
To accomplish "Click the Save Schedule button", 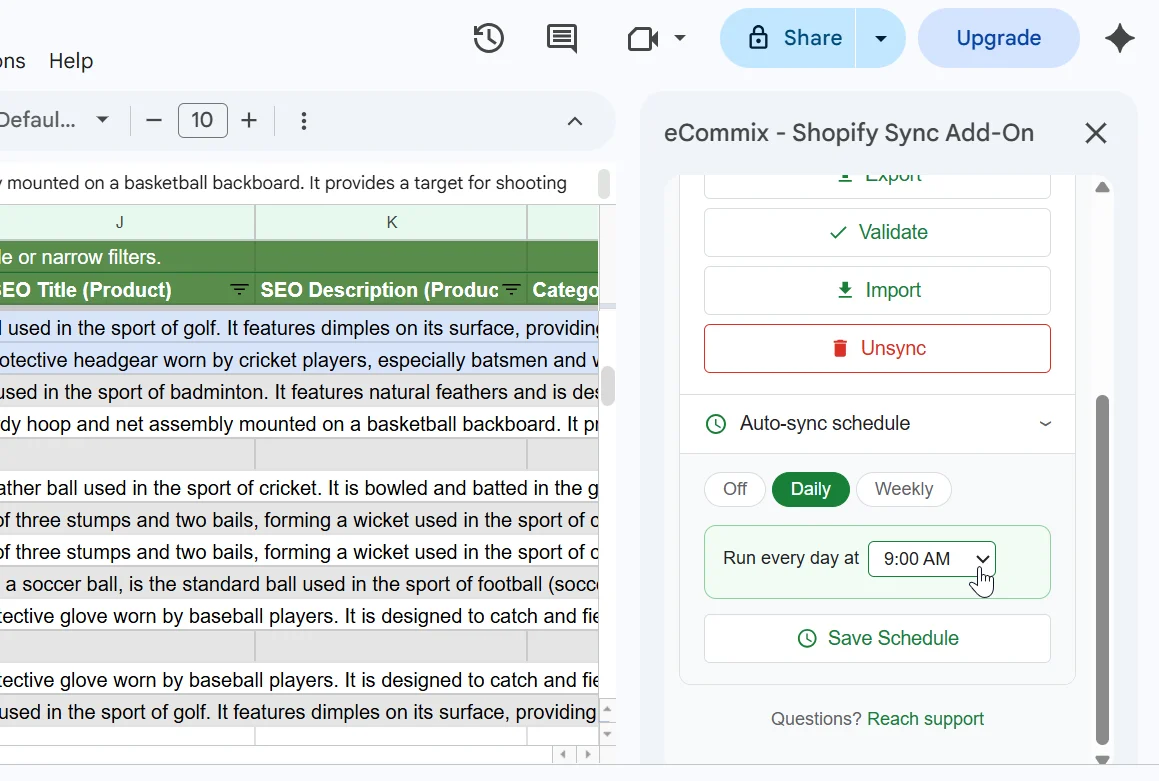I will [877, 638].
